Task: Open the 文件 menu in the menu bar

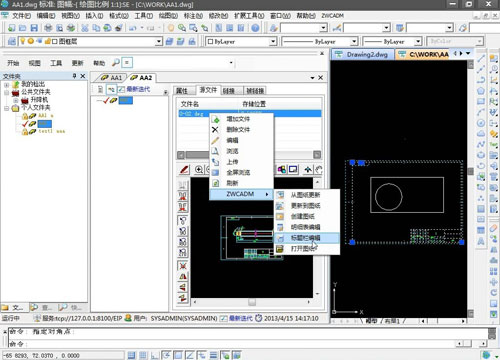Action: 21,16
